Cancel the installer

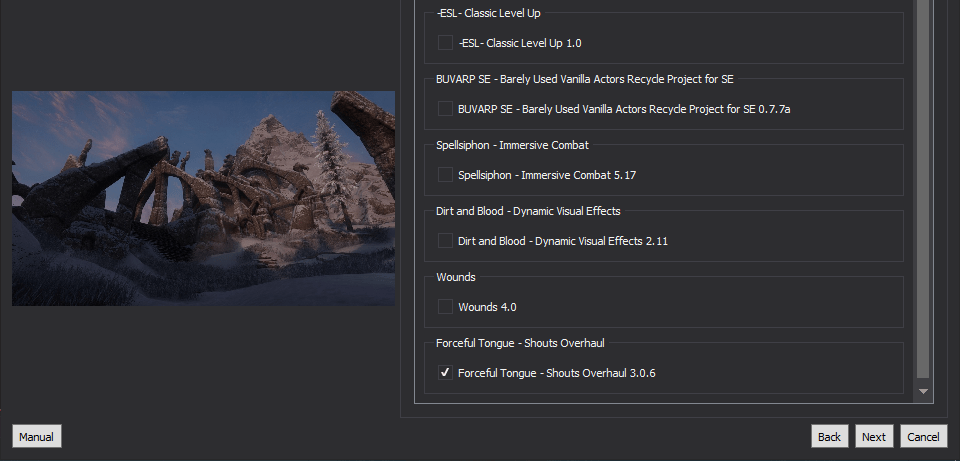(923, 437)
